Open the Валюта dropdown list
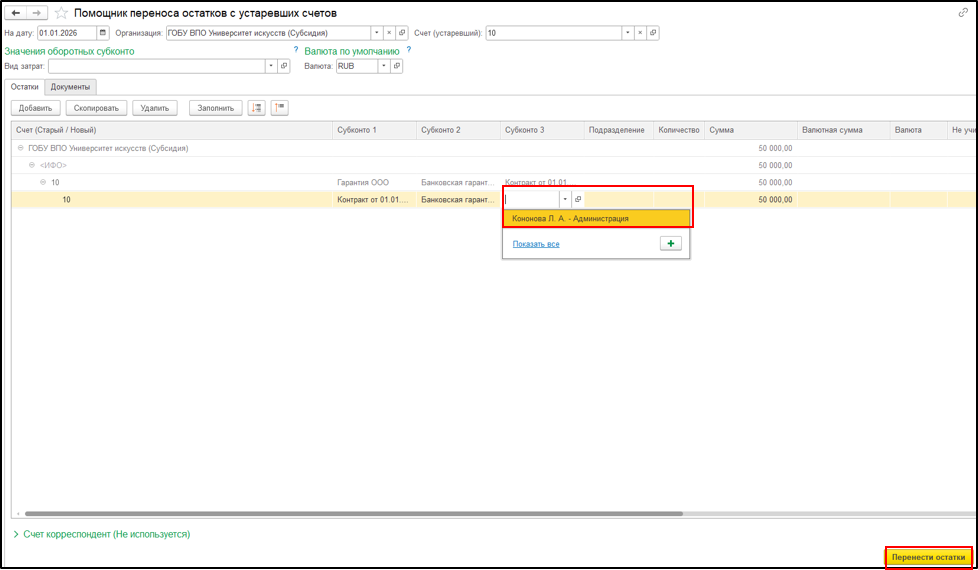This screenshot has width=978, height=570. 384,66
